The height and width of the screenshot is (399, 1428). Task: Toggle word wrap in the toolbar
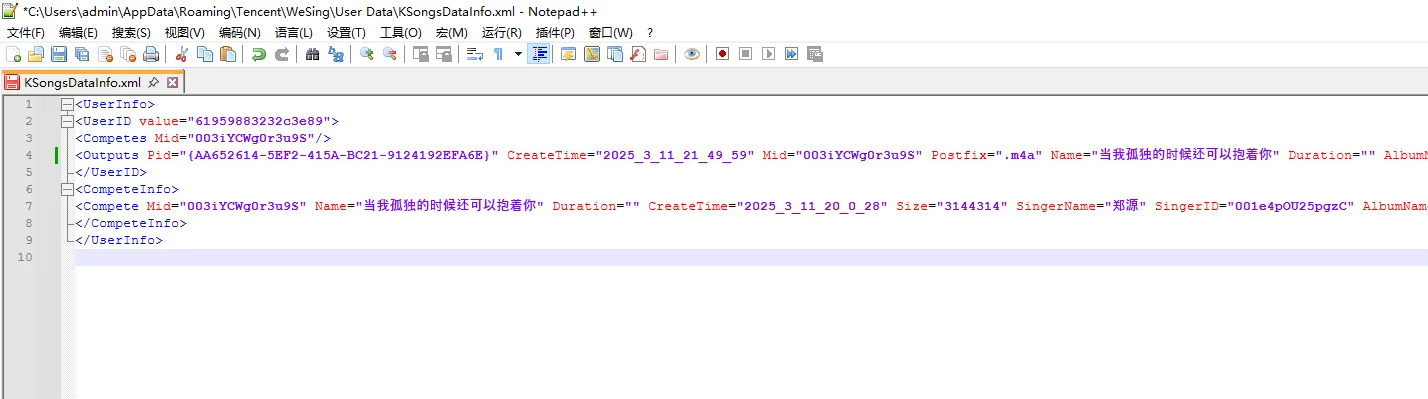476,54
